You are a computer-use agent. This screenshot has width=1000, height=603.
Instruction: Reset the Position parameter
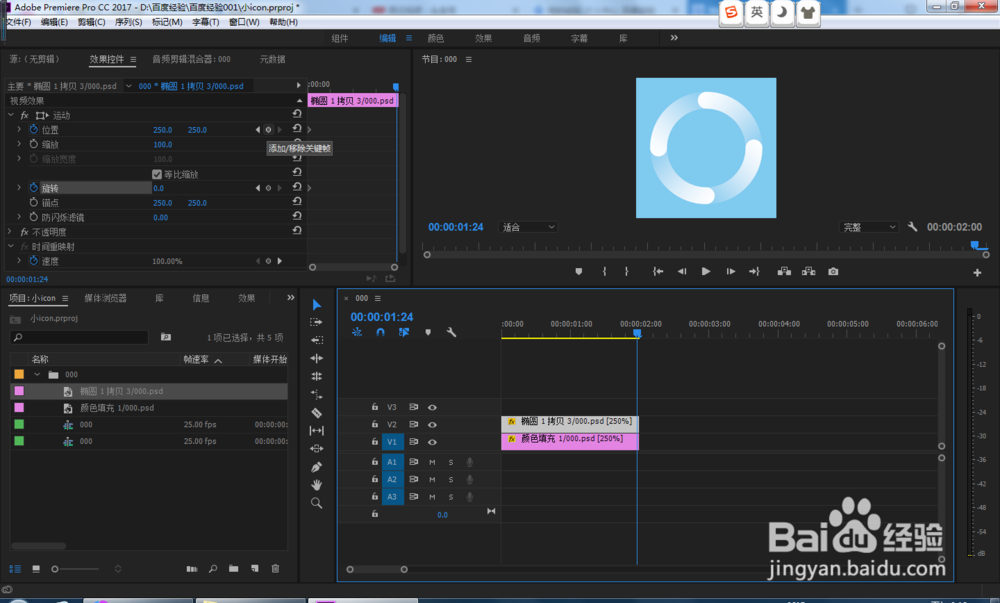(297, 129)
